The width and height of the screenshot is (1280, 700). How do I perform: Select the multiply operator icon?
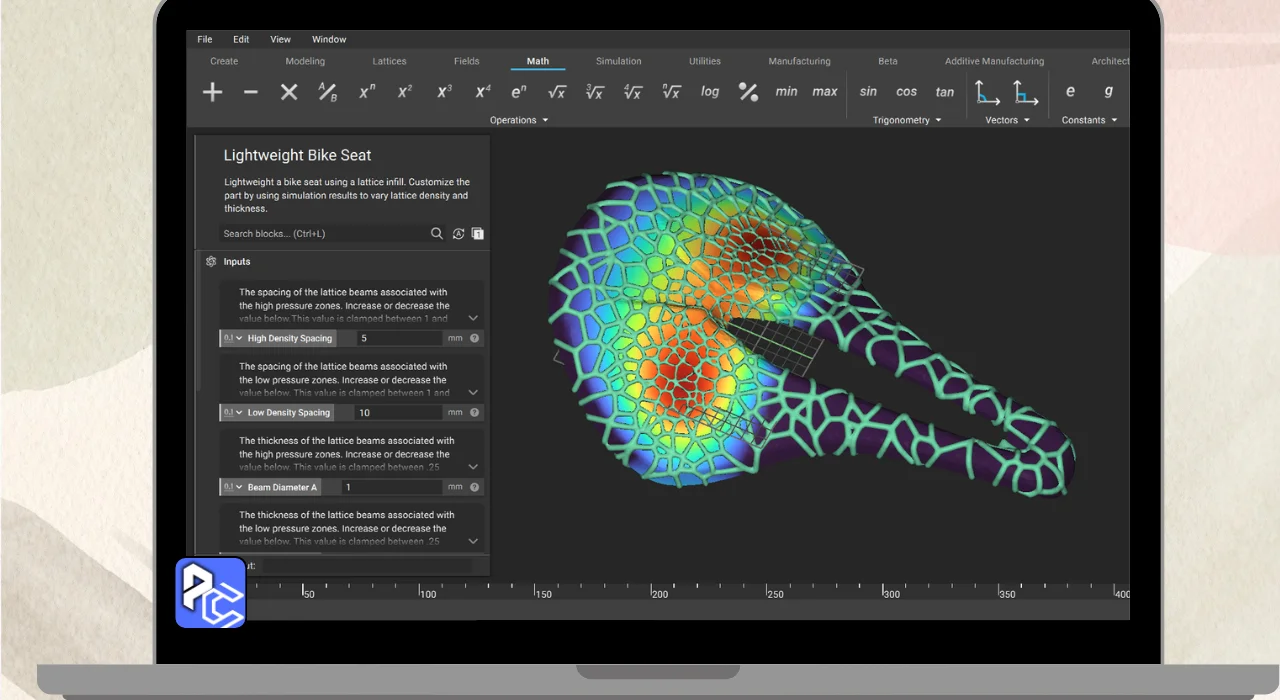[289, 92]
